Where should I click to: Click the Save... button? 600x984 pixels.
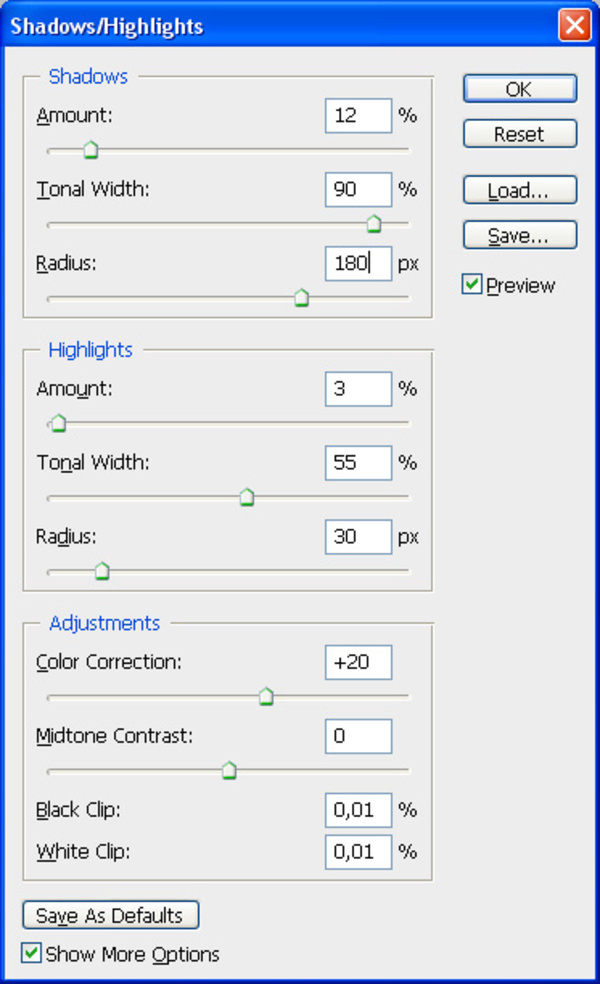[x=520, y=235]
